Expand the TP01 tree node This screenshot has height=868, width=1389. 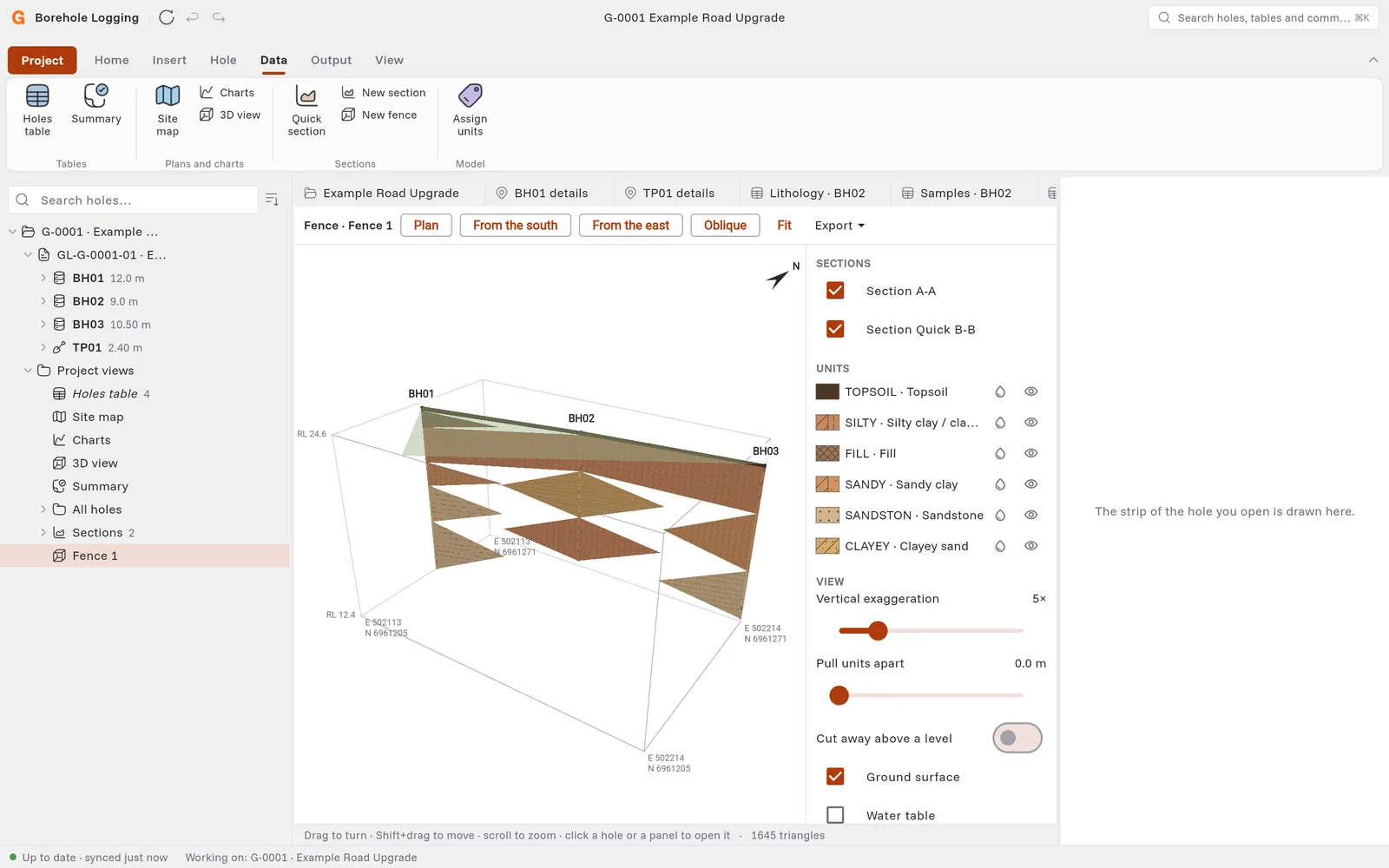coord(43,347)
